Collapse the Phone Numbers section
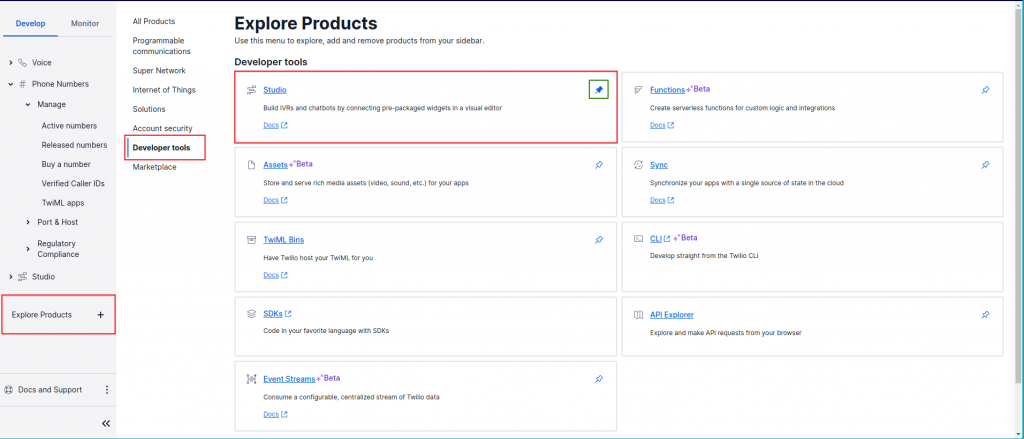This screenshot has height=439, width=1024. [10, 84]
